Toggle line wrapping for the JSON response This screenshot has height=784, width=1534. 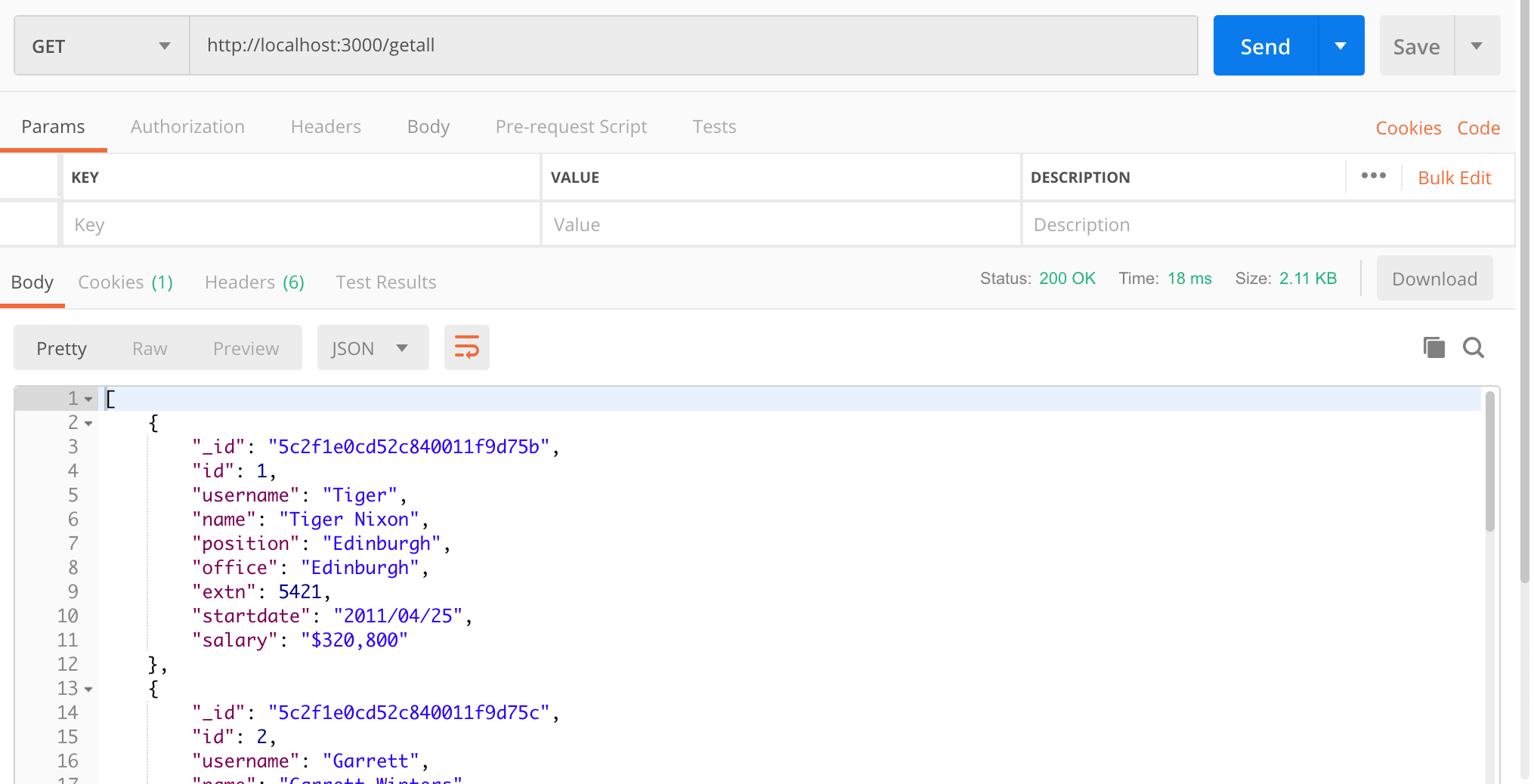click(466, 347)
